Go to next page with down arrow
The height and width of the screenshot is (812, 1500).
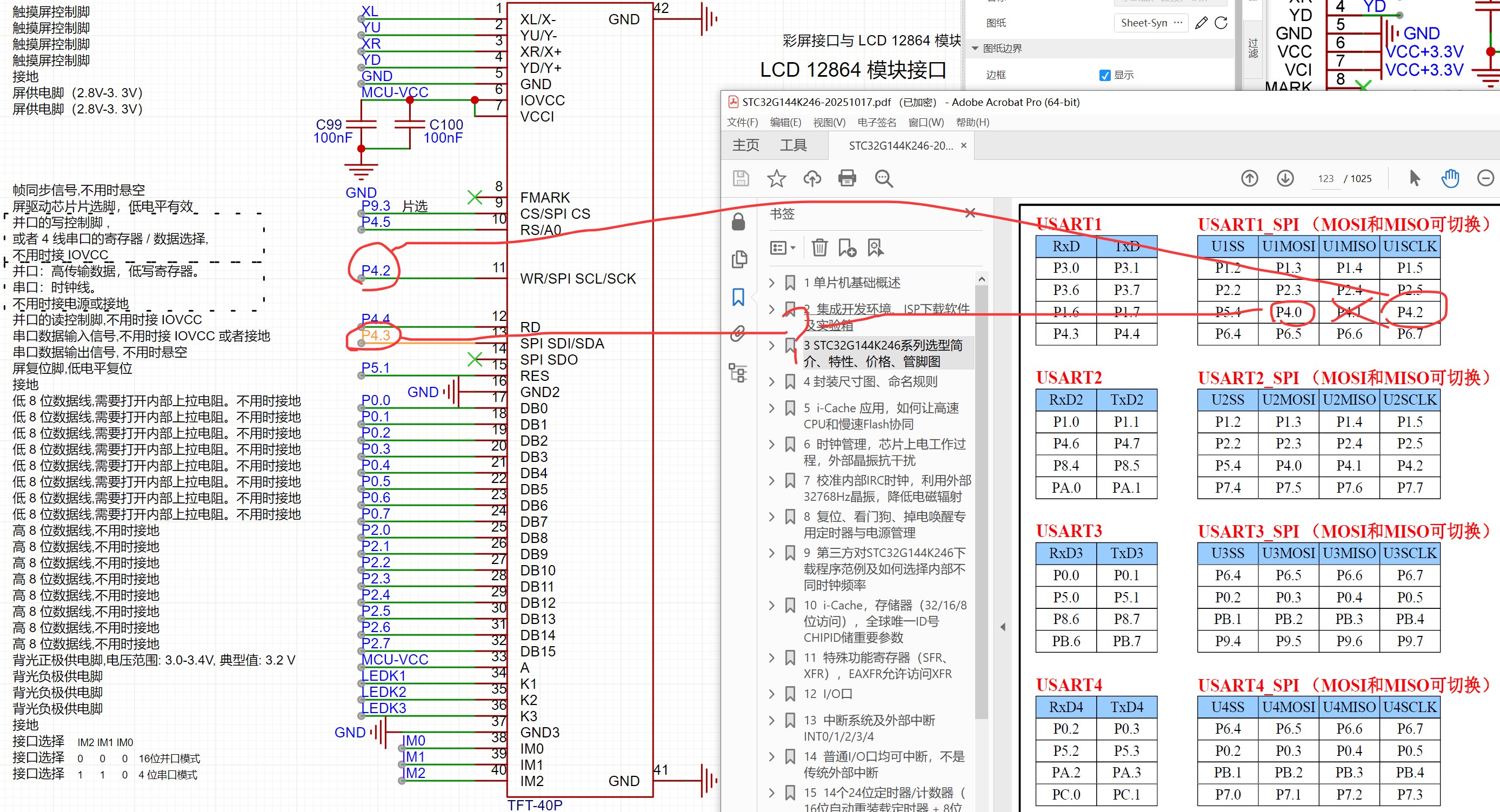[x=1285, y=178]
